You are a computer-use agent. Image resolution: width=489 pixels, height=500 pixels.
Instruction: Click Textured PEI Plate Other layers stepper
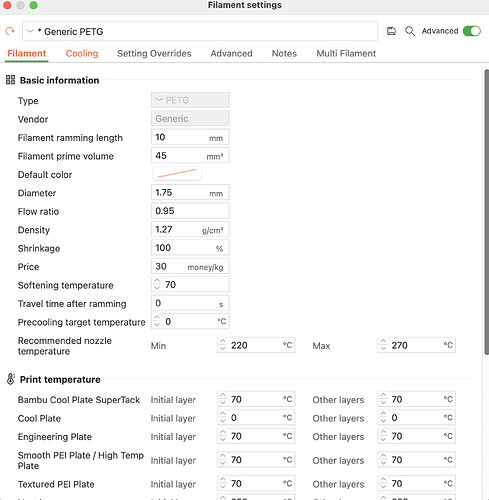point(383,483)
